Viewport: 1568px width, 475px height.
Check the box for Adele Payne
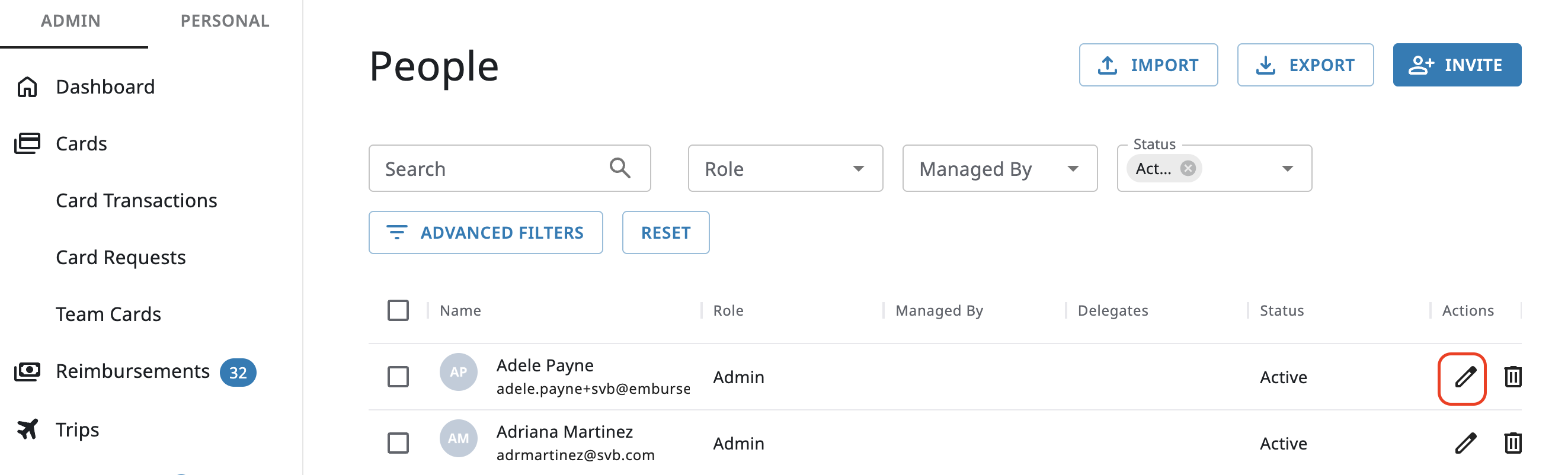(x=398, y=377)
